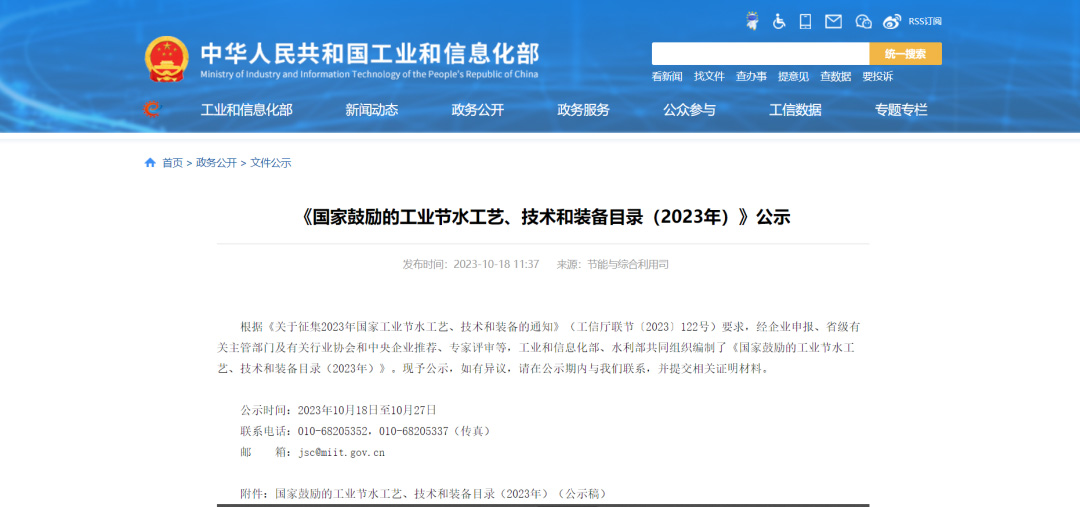This screenshot has width=1080, height=507.
Task: Click the 统一搜索 search button
Action: click(x=905, y=54)
